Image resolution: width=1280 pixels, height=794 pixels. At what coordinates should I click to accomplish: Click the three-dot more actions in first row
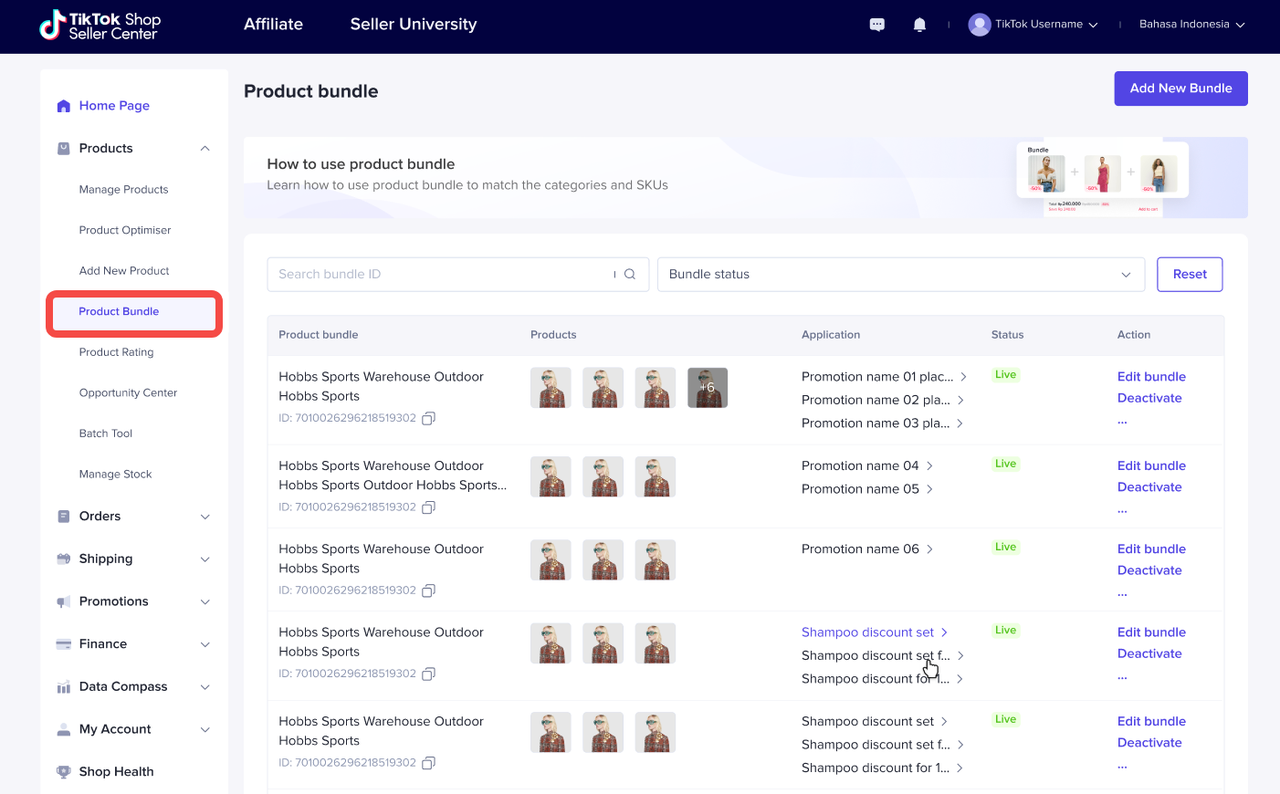(1122, 421)
